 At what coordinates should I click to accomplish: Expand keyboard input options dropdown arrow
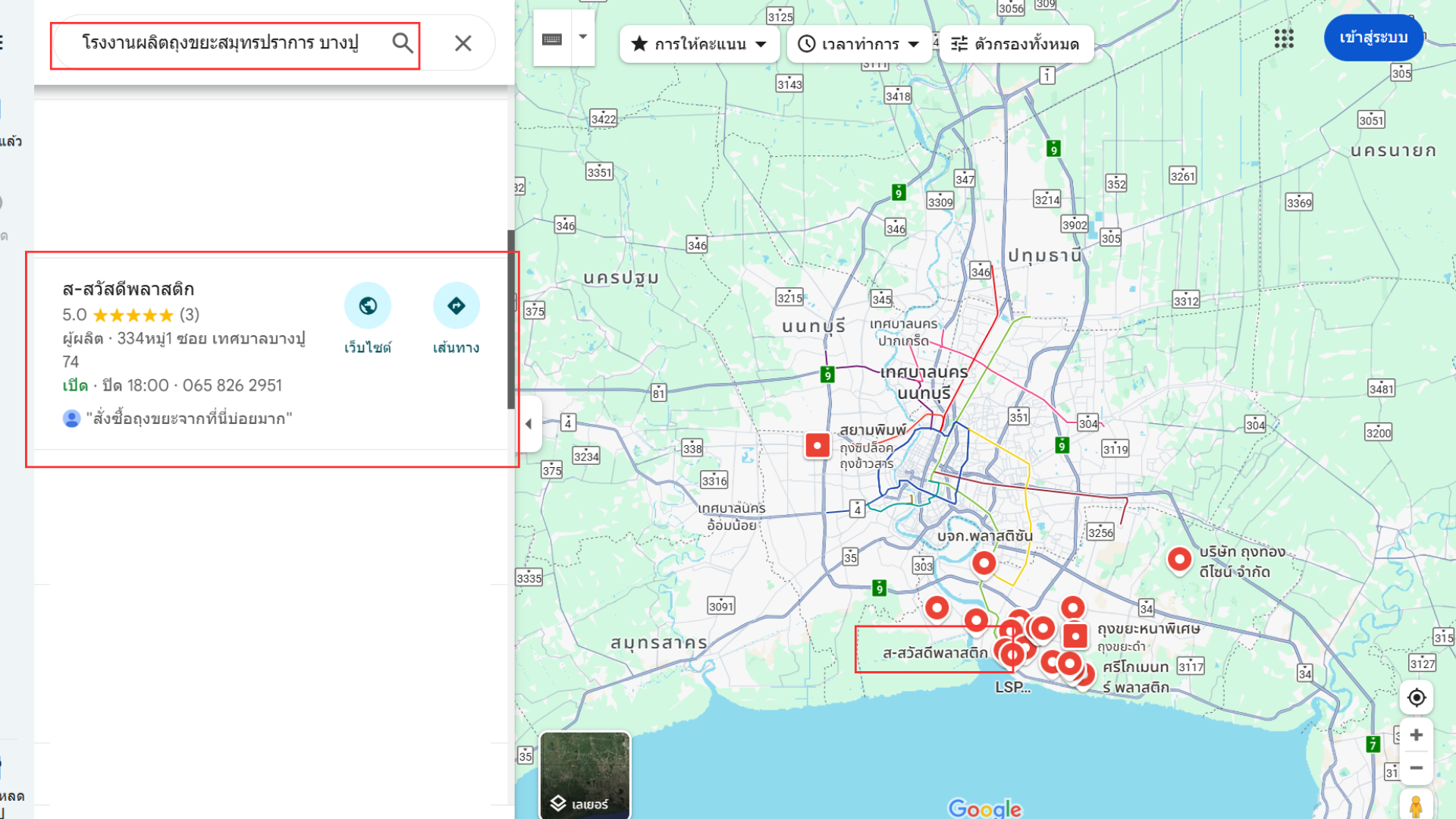pyautogui.click(x=583, y=37)
